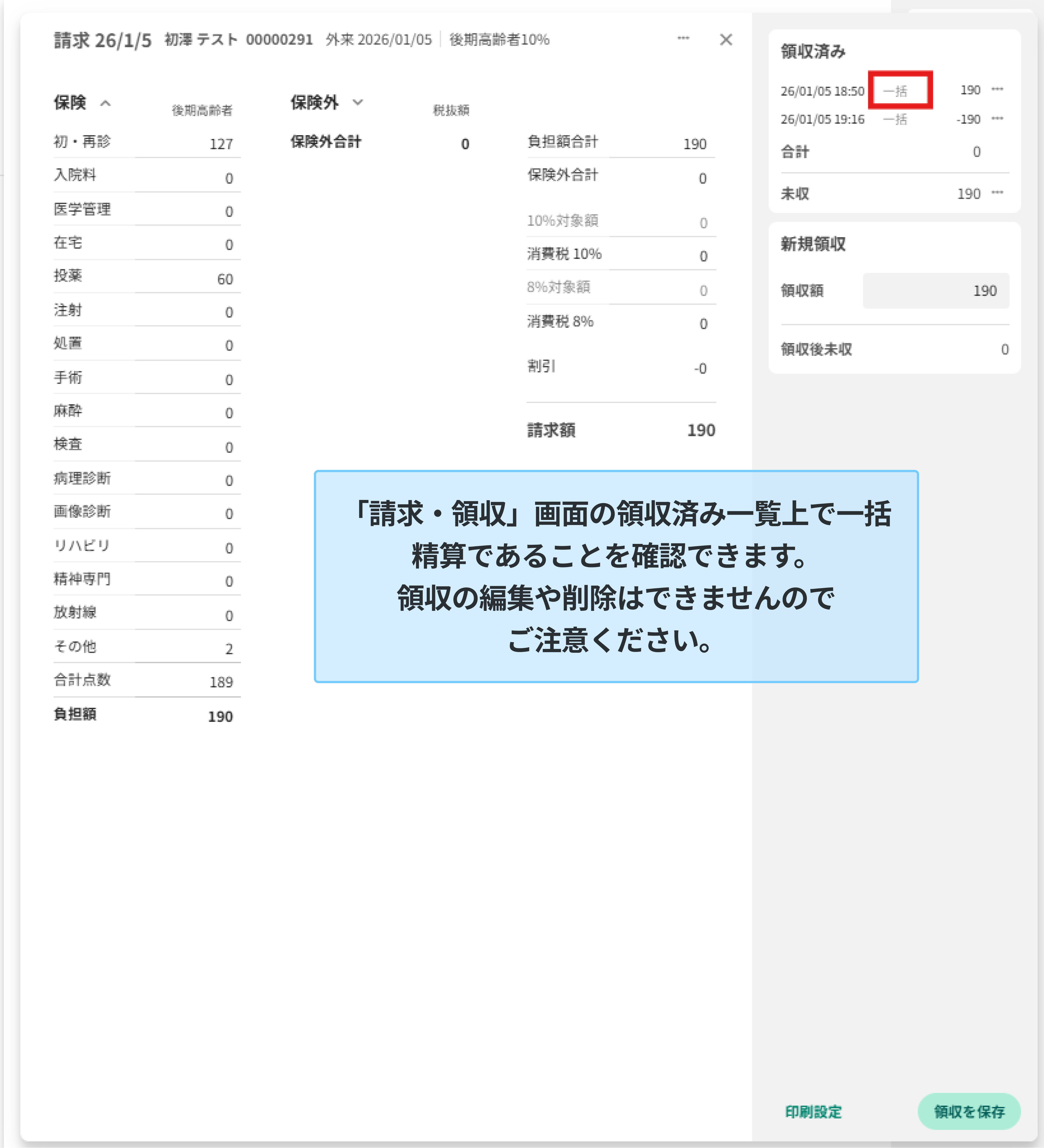Click the 一括 label on 19:16 row

(895, 119)
